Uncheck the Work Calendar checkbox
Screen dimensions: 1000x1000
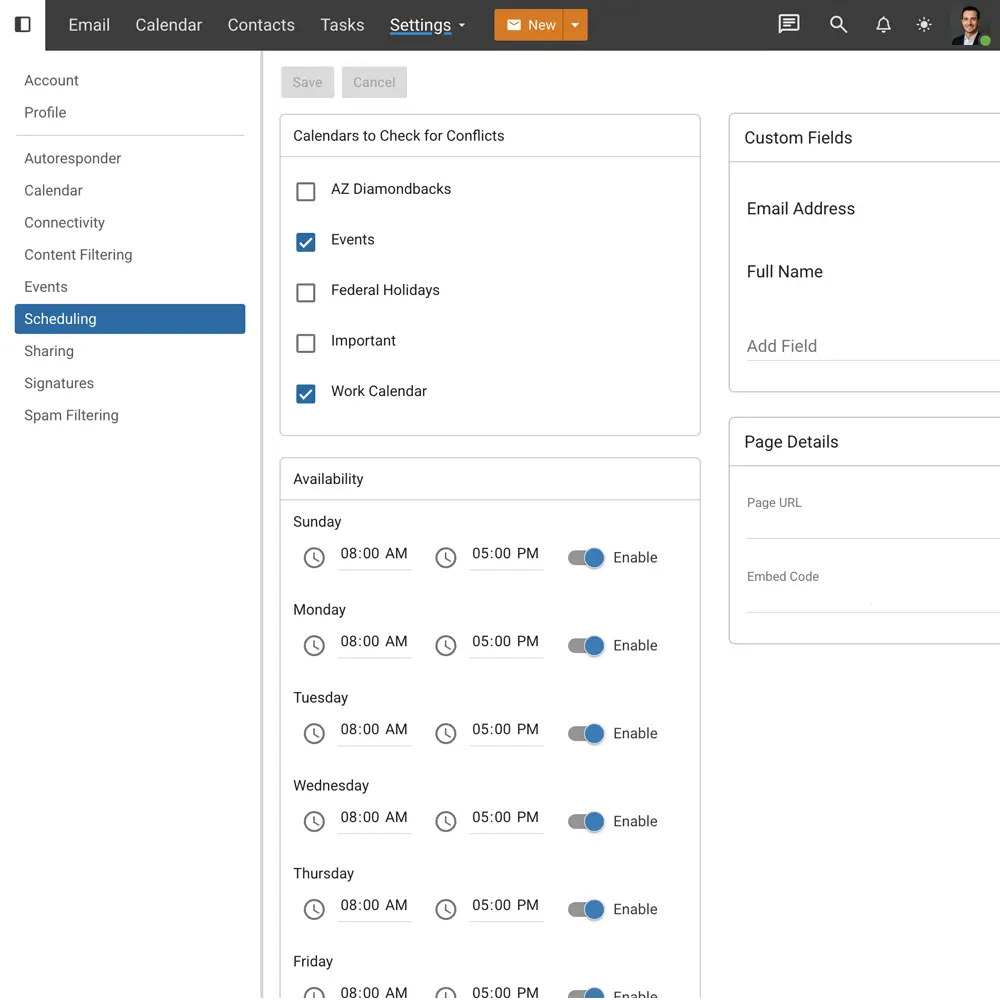(305, 394)
